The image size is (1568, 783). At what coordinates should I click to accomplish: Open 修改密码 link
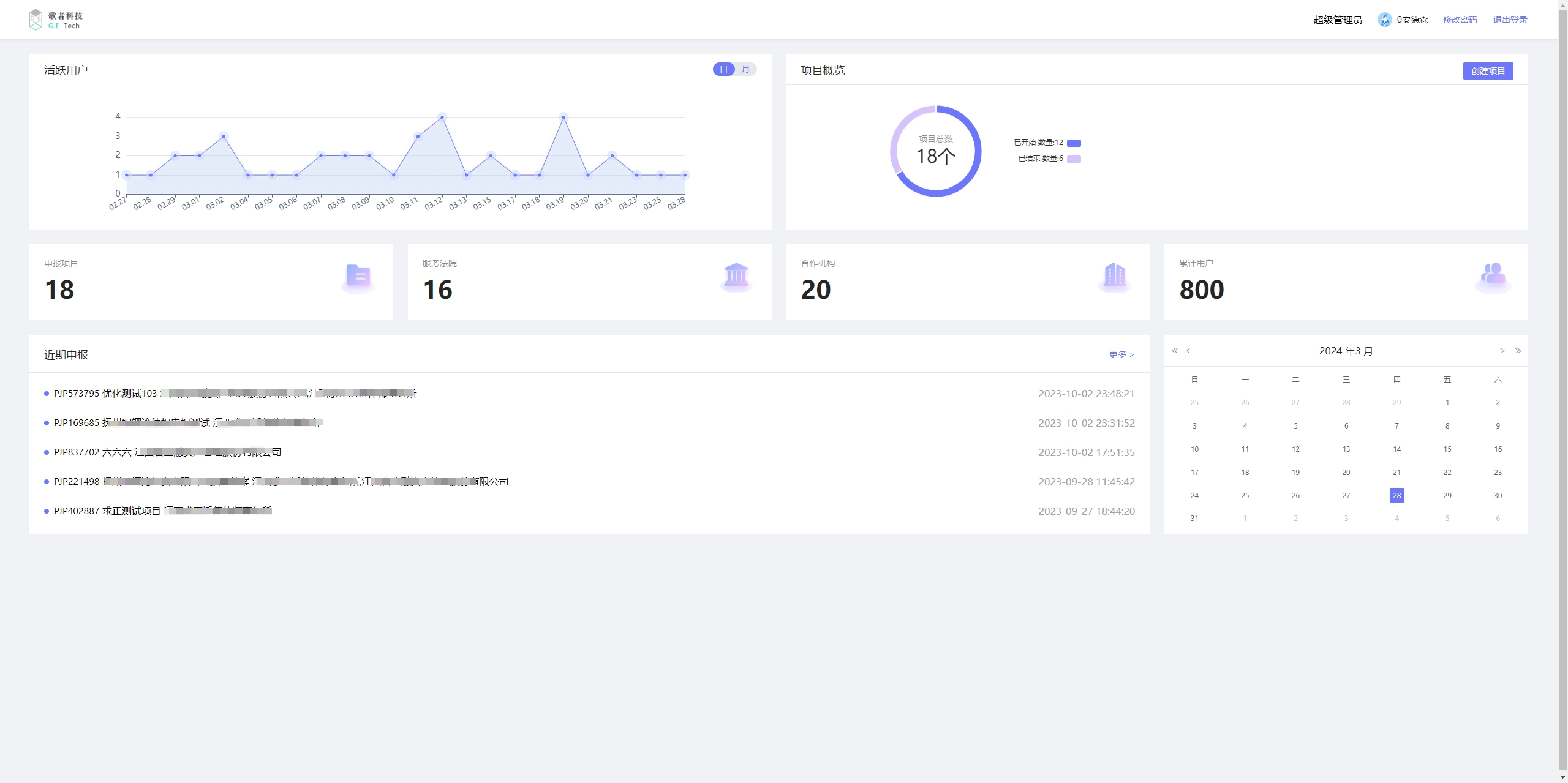[1460, 20]
